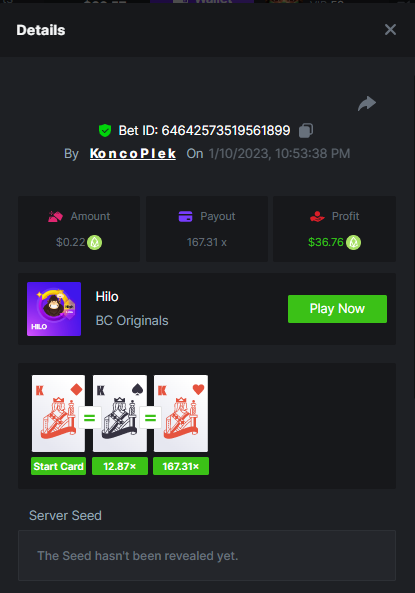Click the green verified shield icon
The image size is (415, 593).
pyautogui.click(x=105, y=130)
